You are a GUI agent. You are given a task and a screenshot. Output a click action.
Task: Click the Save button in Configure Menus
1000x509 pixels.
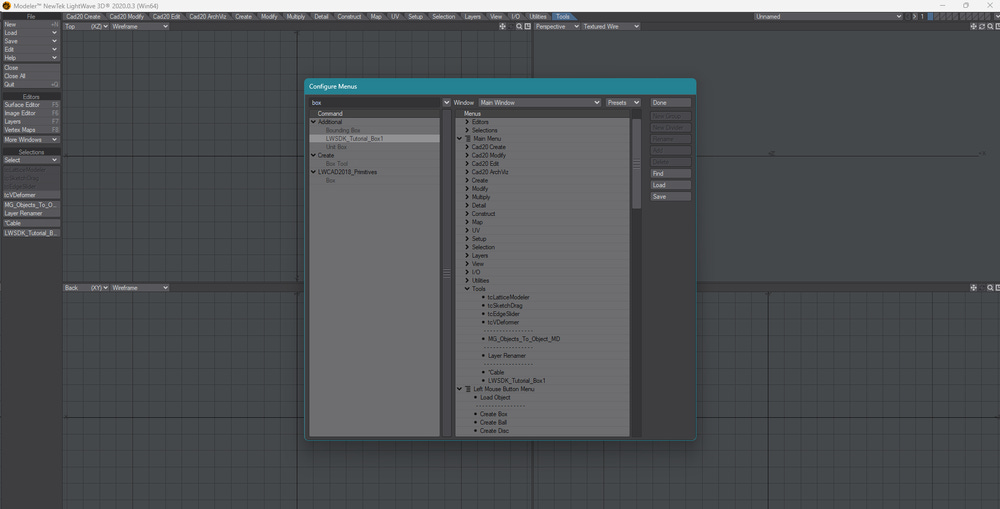tap(670, 196)
